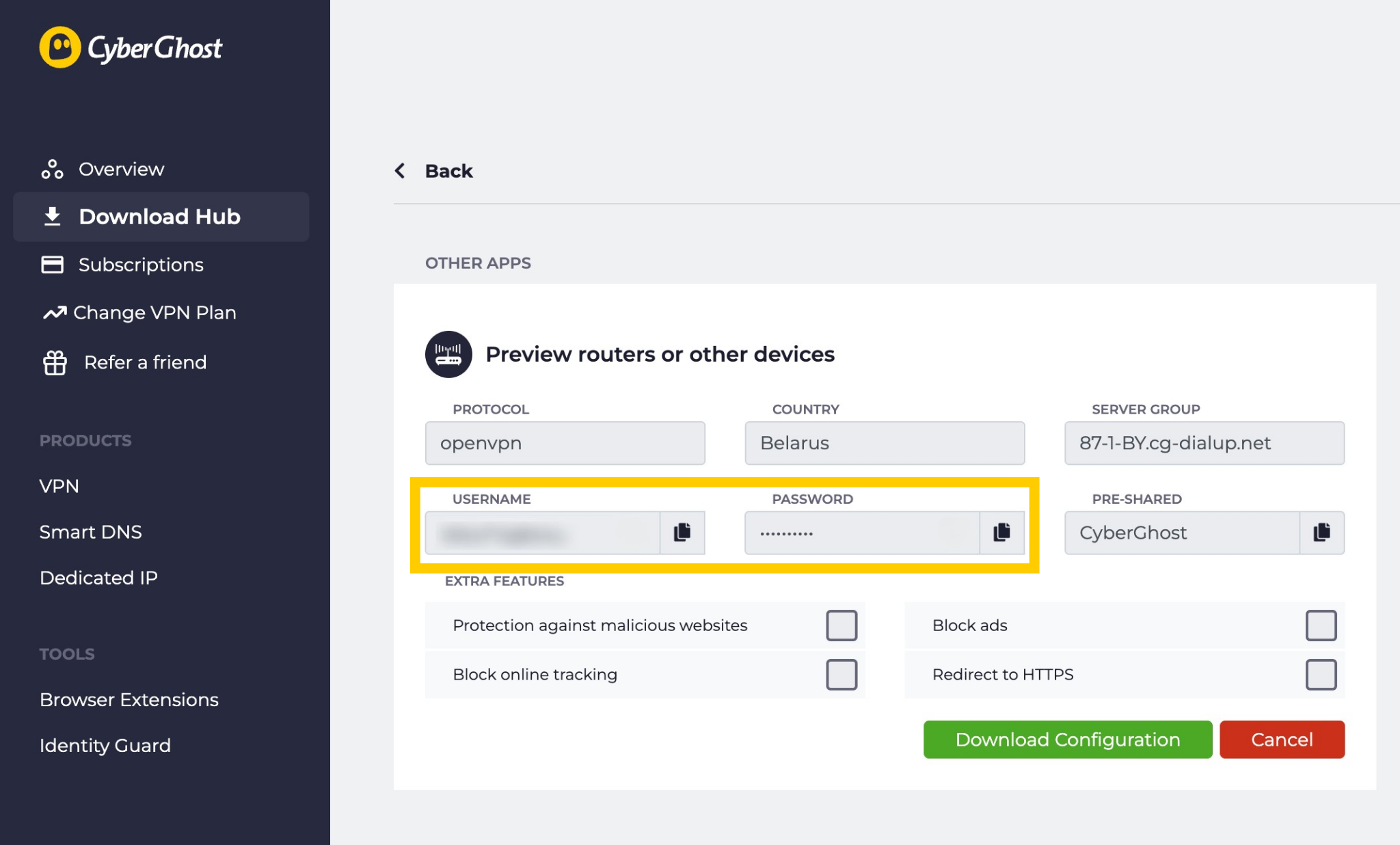Click the PRODUCTS sidebar heading
The width and height of the screenshot is (1400, 845).
click(85, 440)
